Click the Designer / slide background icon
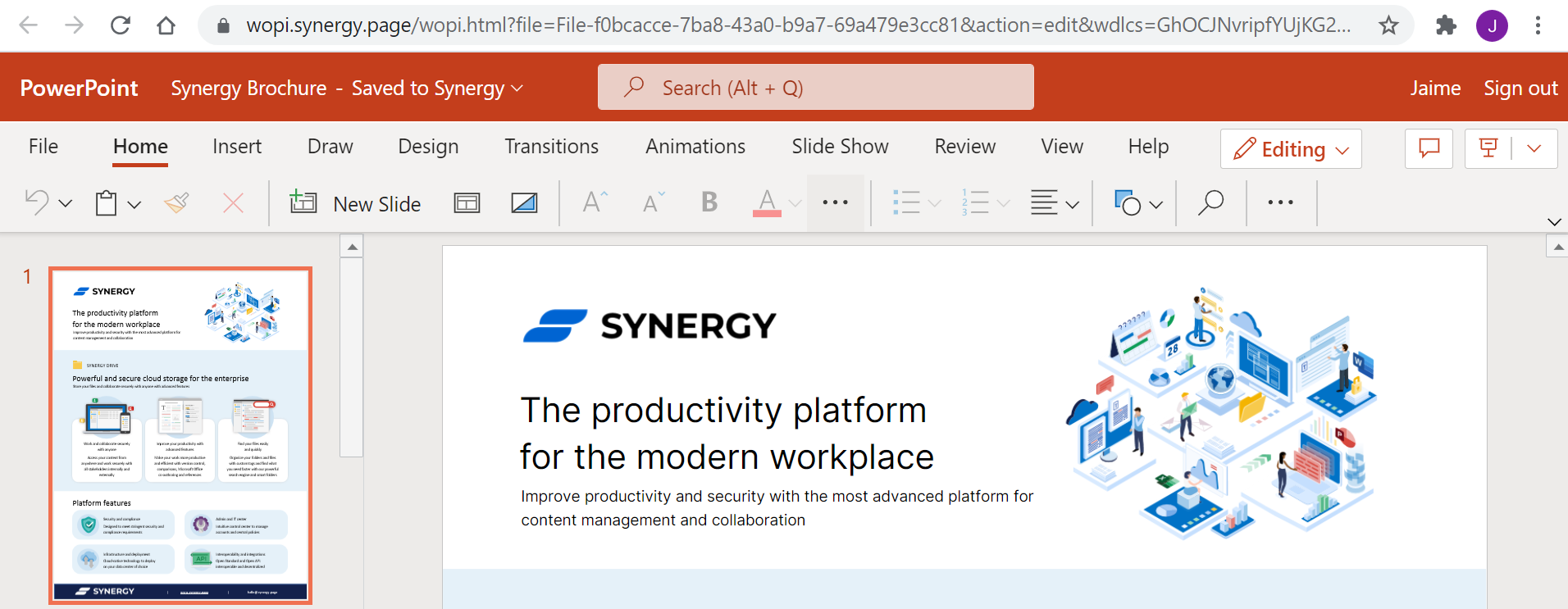1568x609 pixels. click(x=524, y=202)
